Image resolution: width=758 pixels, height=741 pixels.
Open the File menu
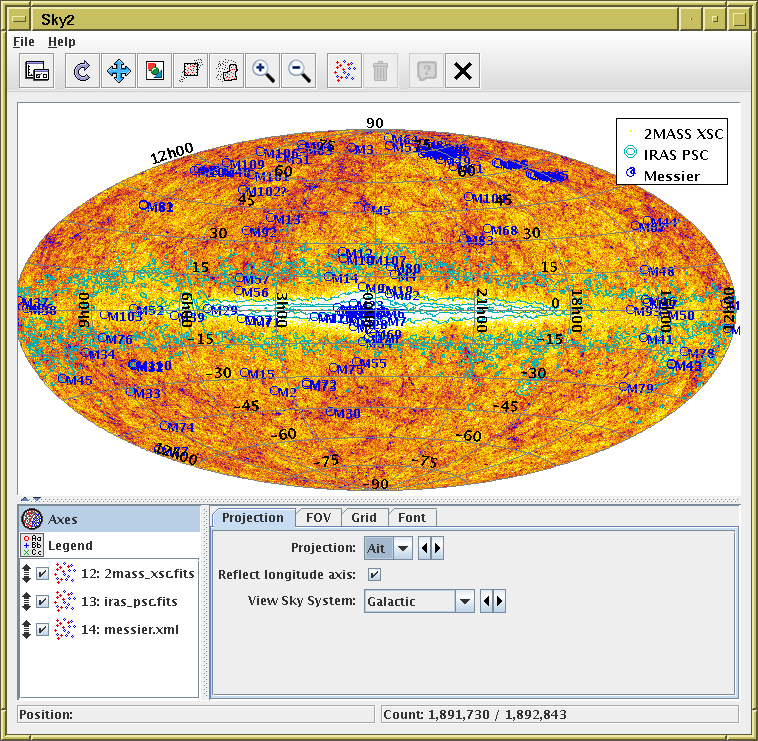click(x=24, y=42)
